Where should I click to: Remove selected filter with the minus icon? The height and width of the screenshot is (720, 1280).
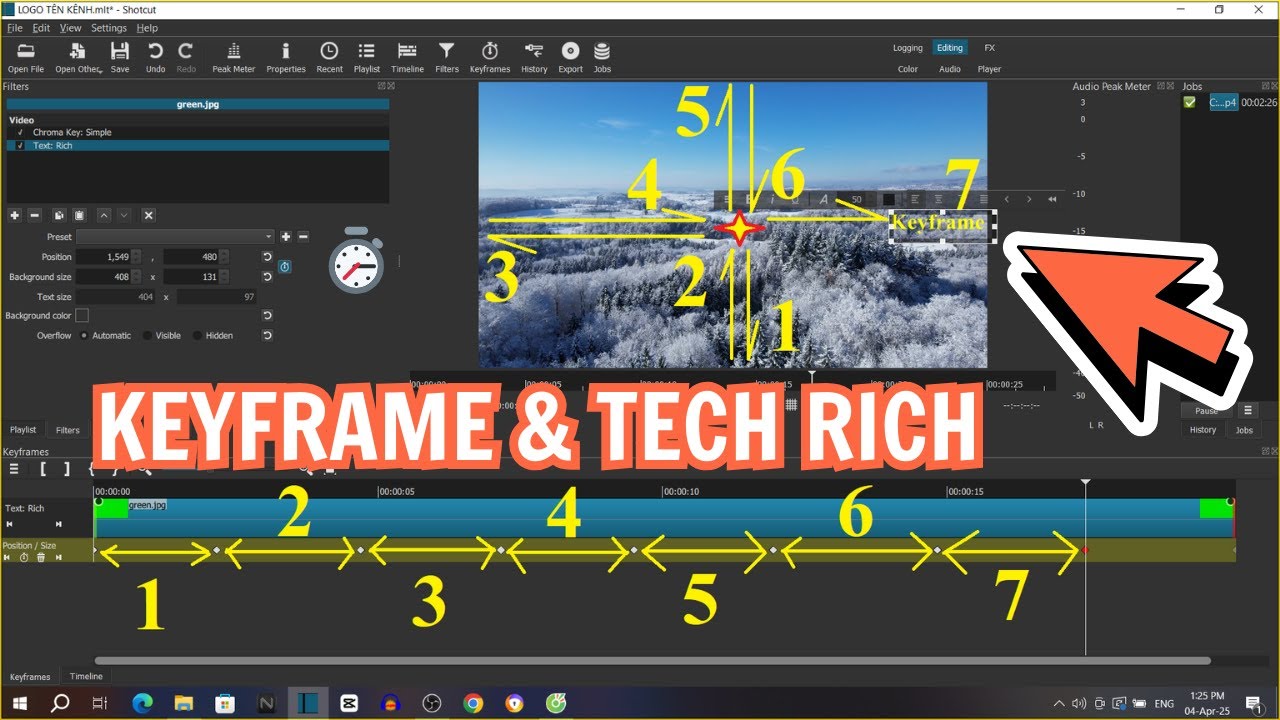34,215
